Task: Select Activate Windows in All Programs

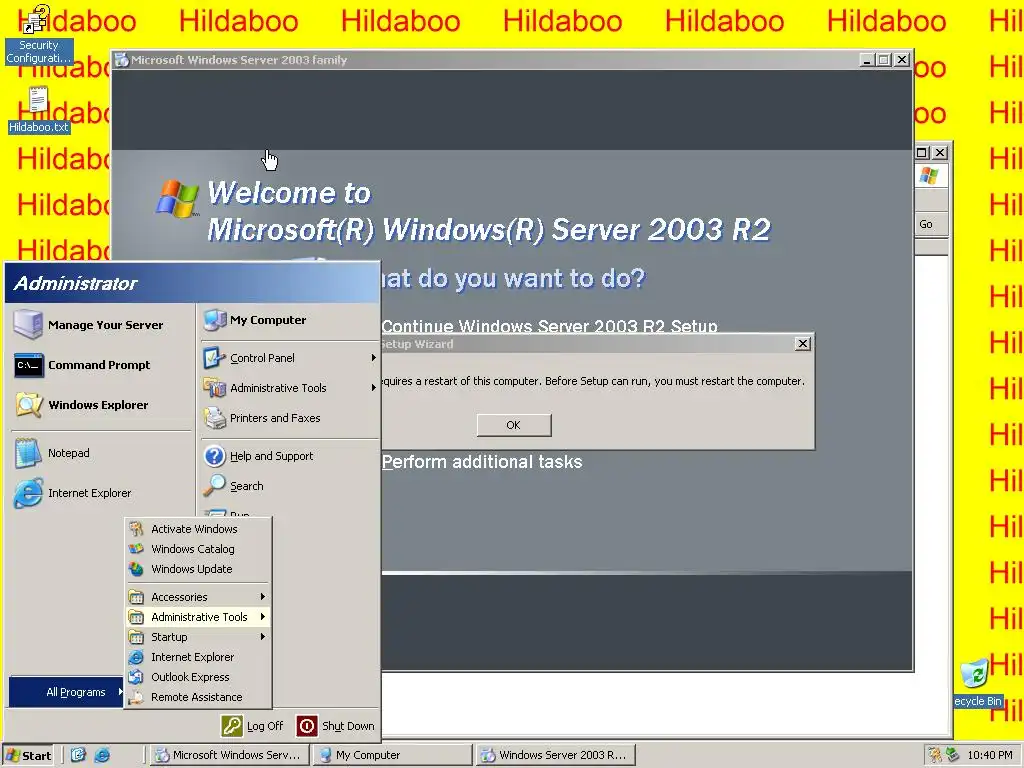Action: click(198, 529)
